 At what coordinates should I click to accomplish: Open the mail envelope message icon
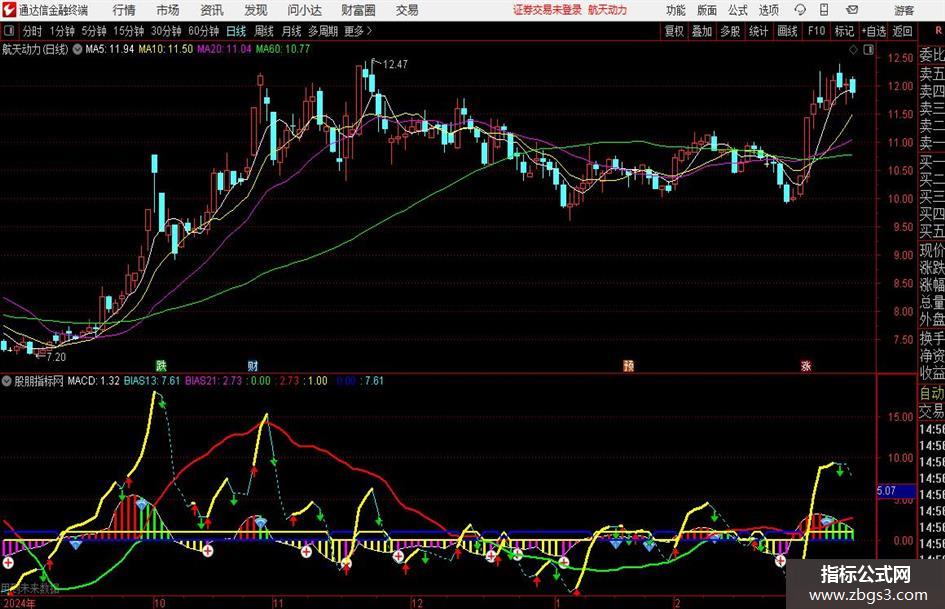(x=852, y=10)
